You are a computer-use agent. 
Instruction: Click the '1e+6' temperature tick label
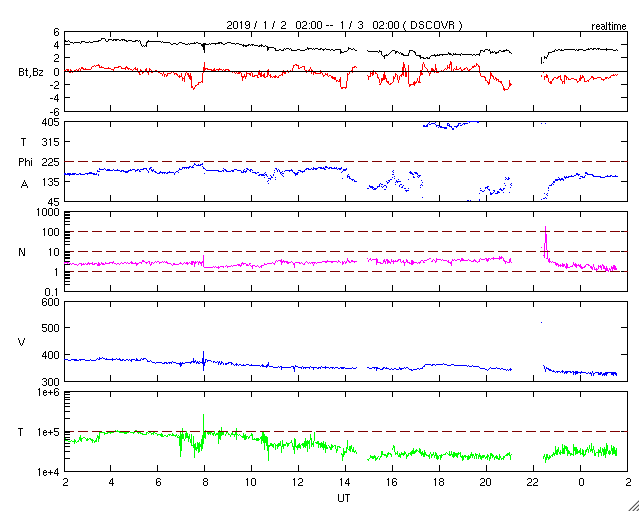pos(49,392)
